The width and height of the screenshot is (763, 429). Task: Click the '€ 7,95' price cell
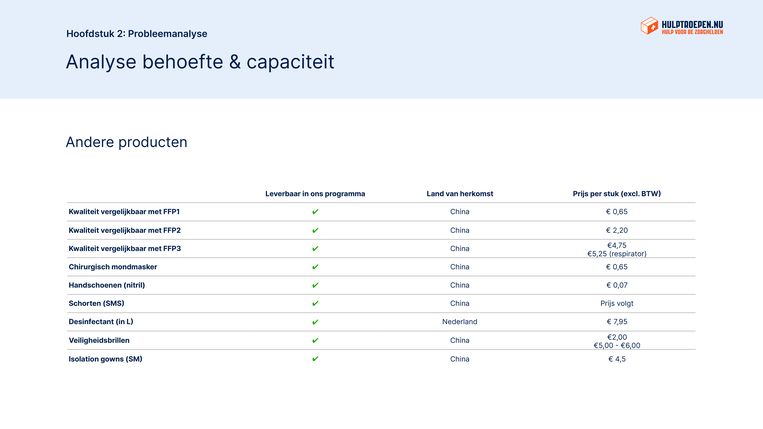point(617,322)
